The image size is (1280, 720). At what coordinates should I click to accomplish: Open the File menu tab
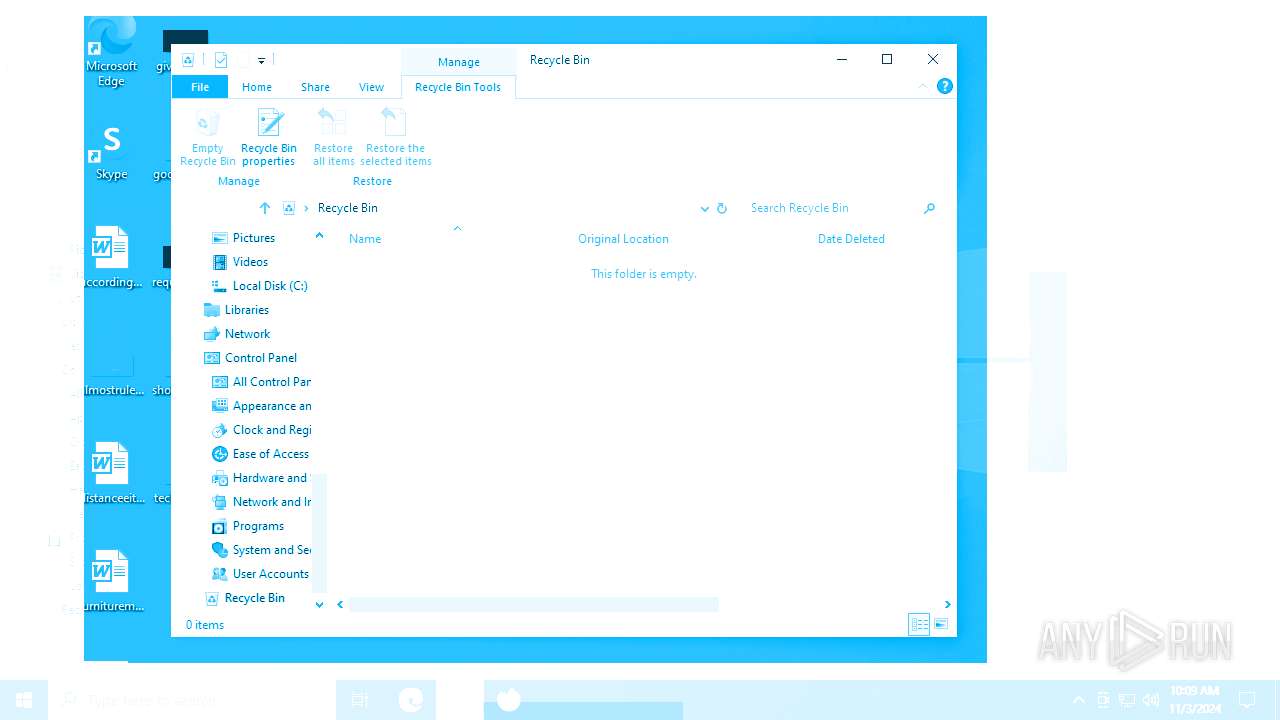[200, 87]
